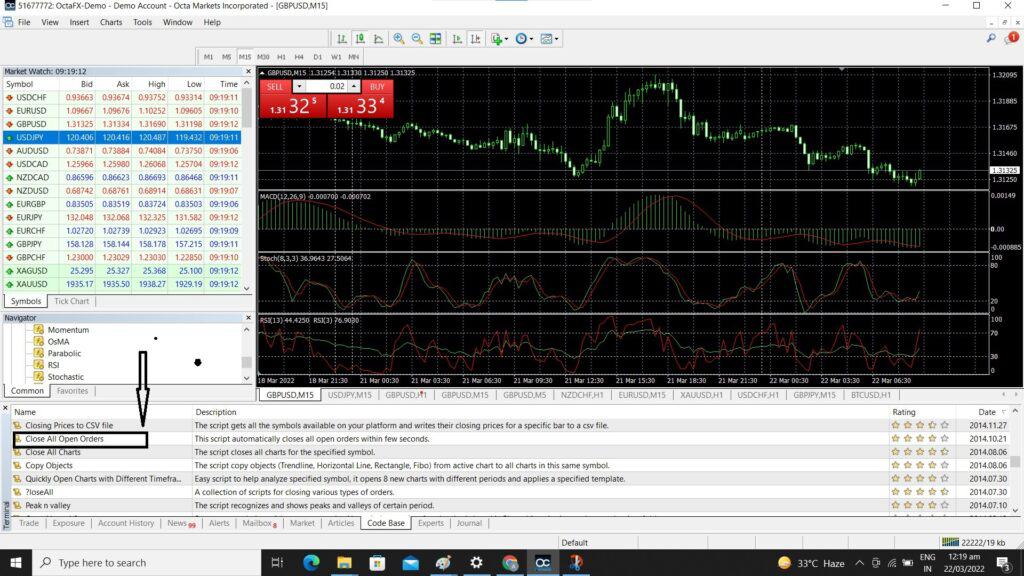Viewport: 1024px width, 576px height.
Task: Expand the profile selector dropdown
Action: point(576,541)
